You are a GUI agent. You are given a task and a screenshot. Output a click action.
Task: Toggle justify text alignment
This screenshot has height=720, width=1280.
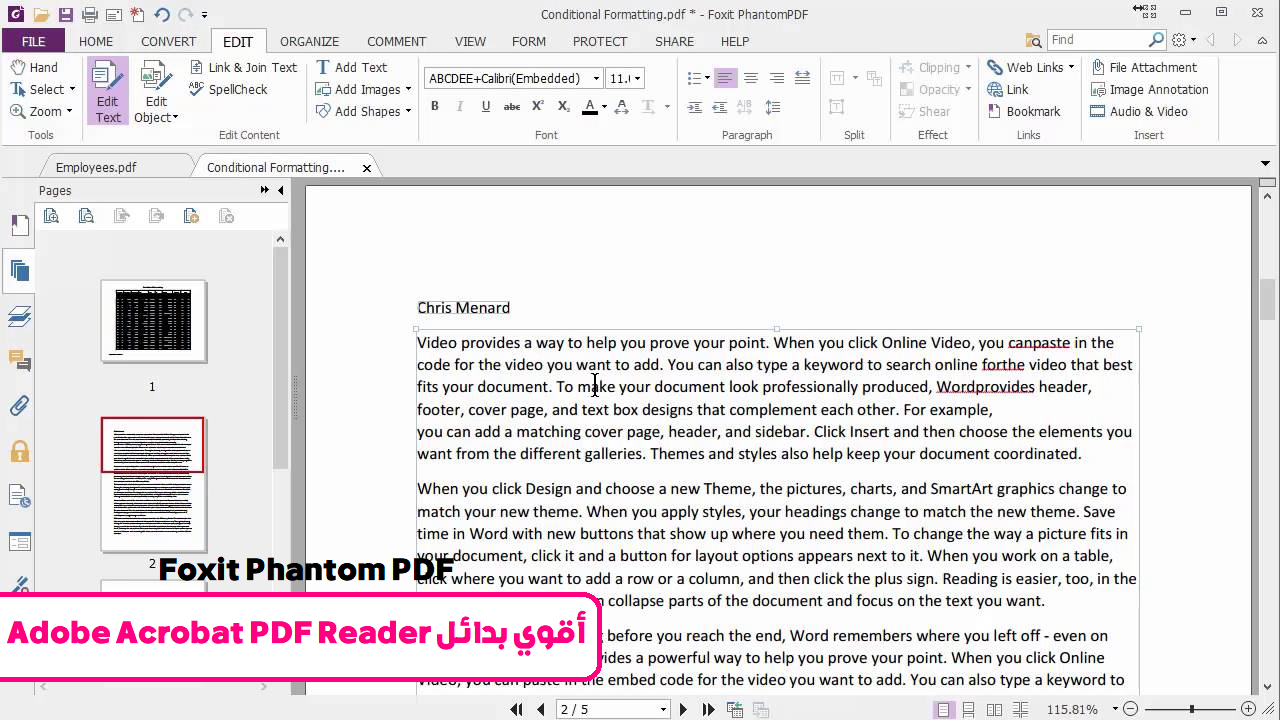pos(802,78)
